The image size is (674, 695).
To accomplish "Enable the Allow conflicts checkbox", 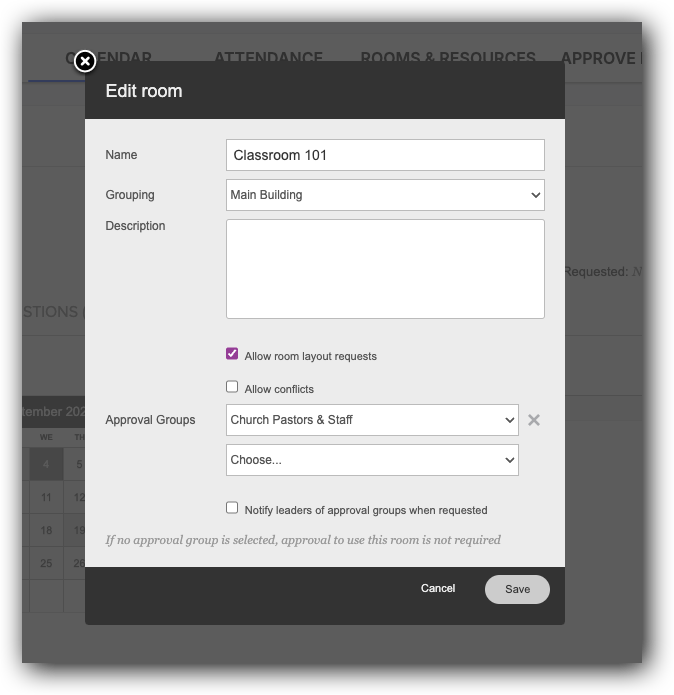I will coord(232,387).
